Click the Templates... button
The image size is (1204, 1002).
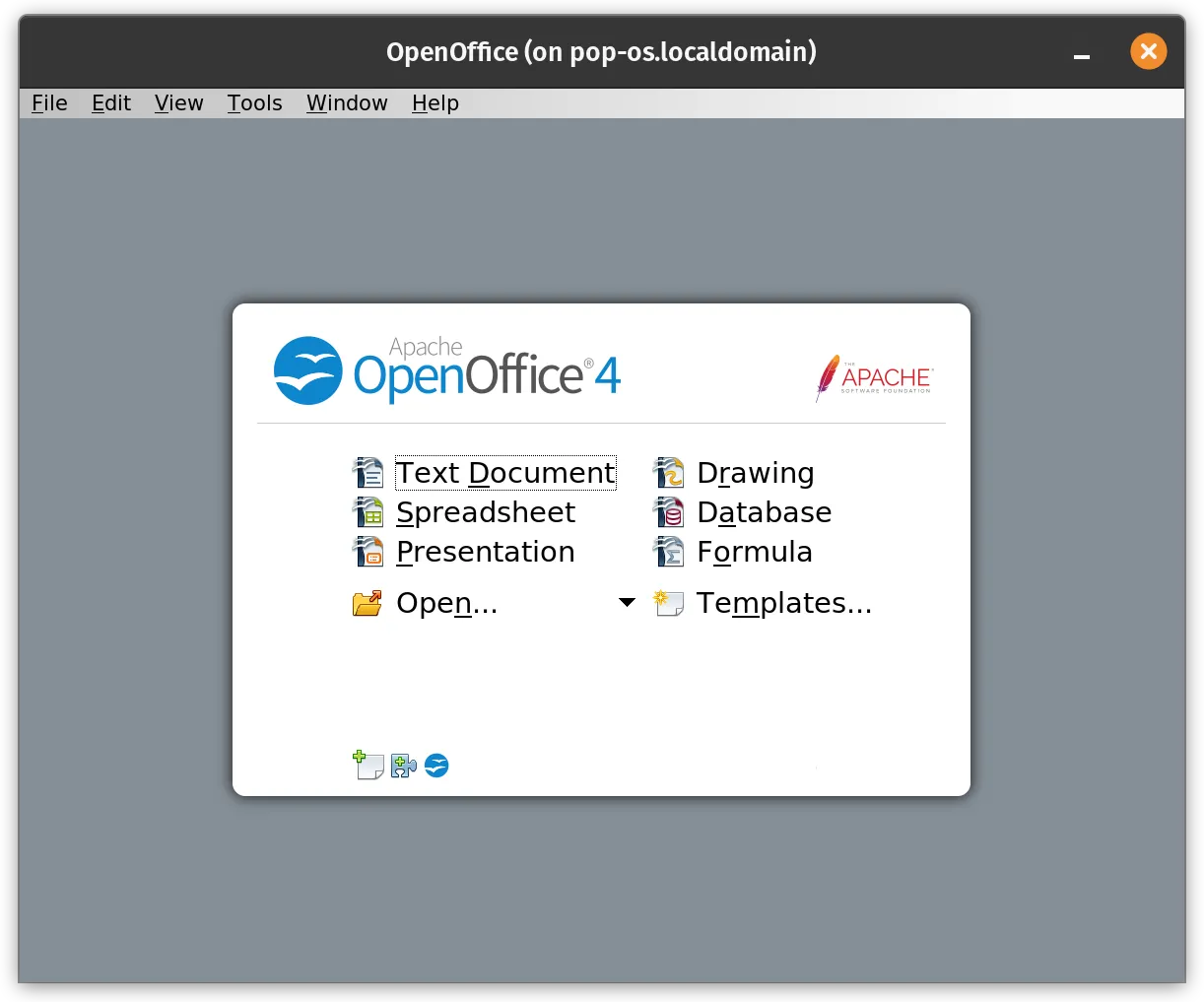point(783,602)
